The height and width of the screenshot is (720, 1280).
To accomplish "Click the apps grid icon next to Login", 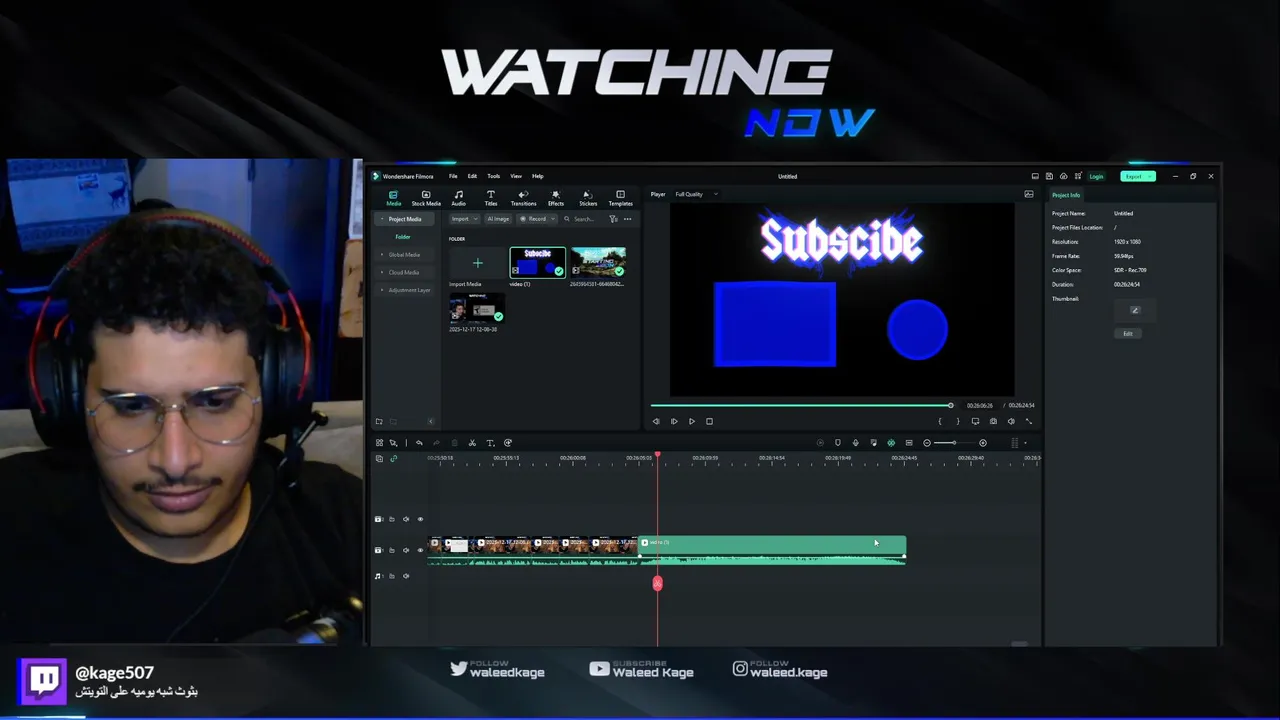I will [1078, 176].
